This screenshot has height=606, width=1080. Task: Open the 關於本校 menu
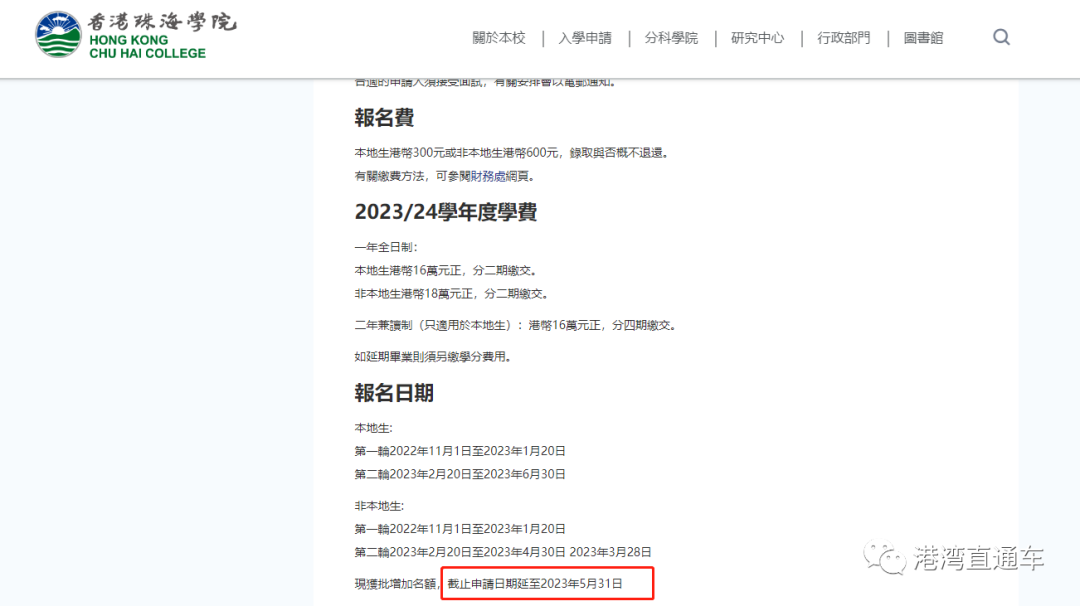coord(499,38)
